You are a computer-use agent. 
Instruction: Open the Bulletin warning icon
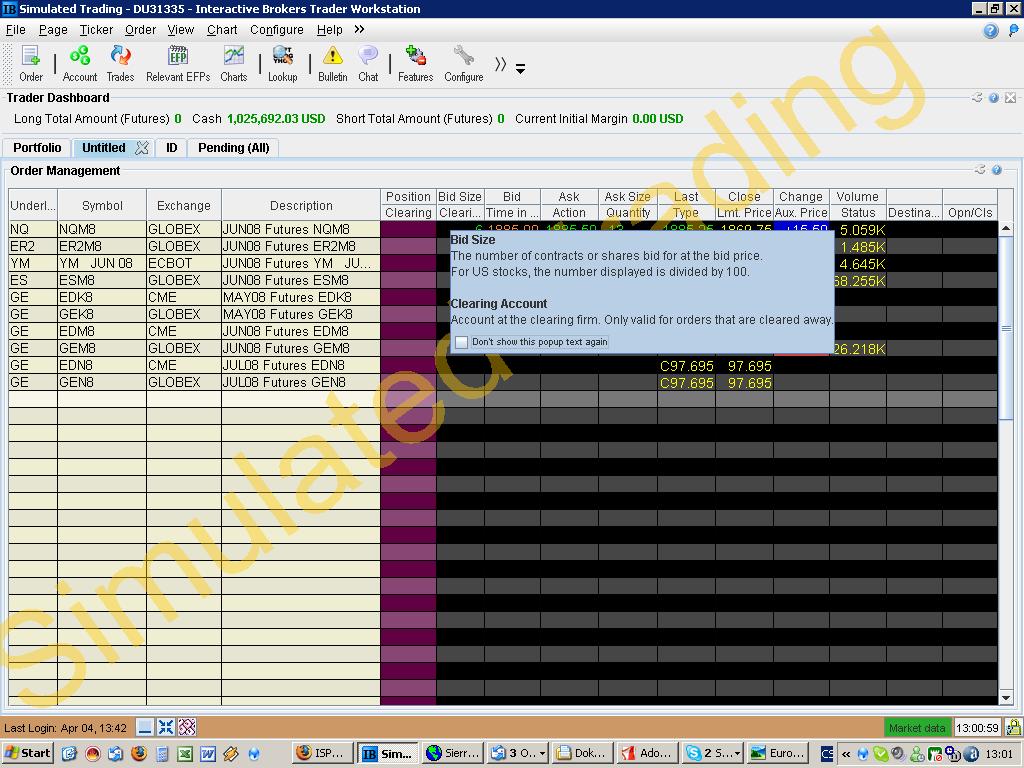(332, 63)
